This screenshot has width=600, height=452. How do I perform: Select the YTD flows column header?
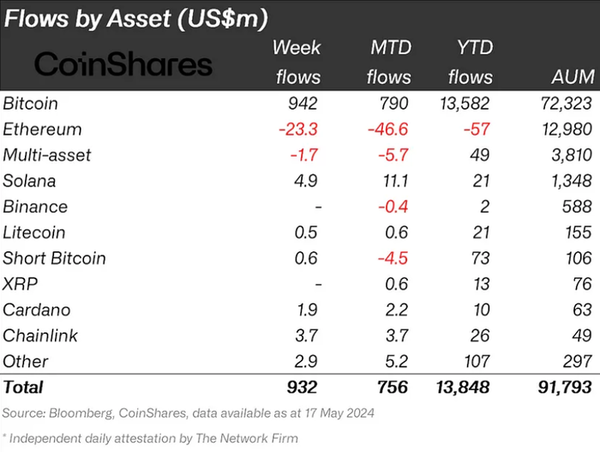pos(469,61)
